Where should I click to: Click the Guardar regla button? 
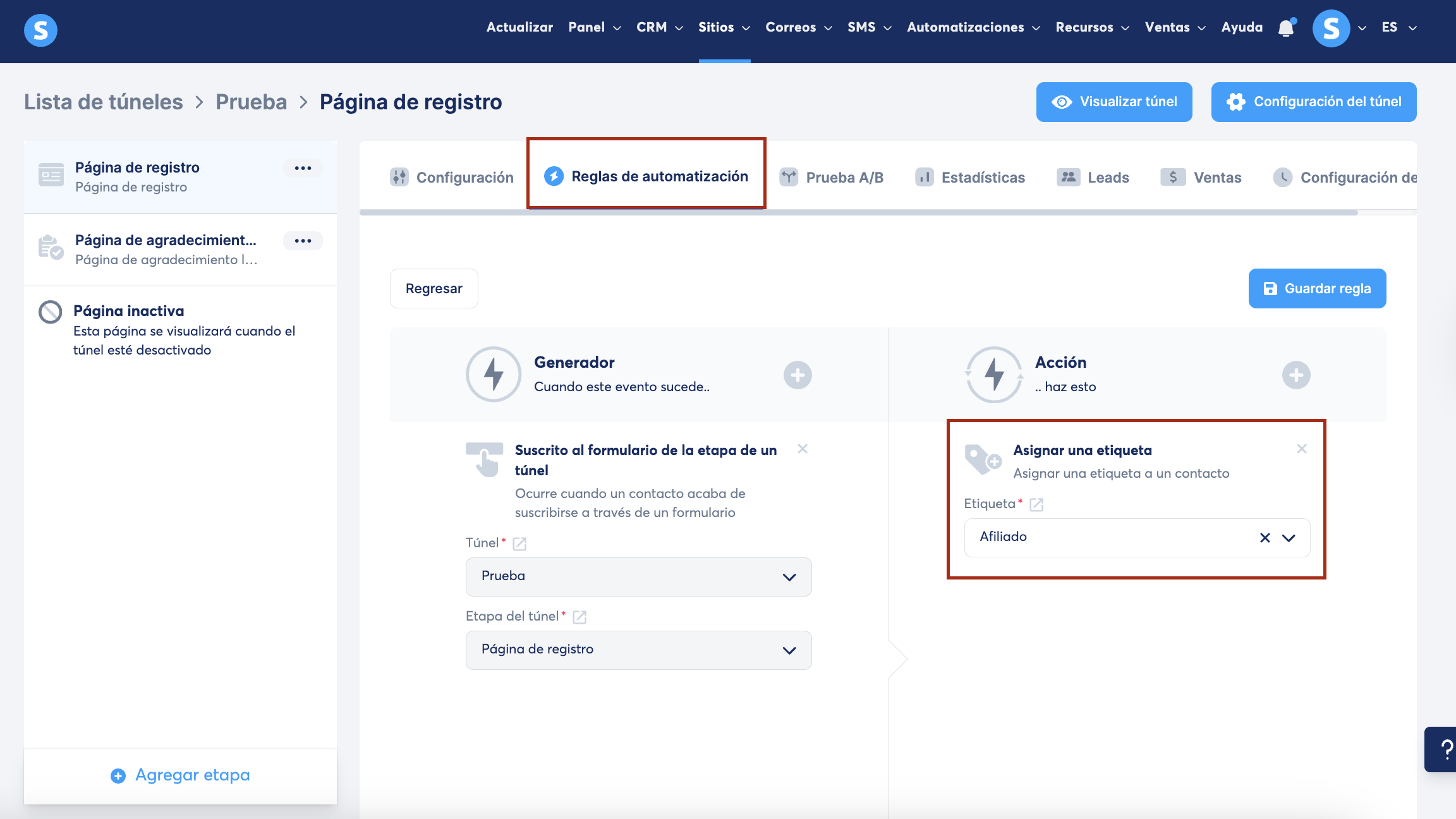[x=1317, y=289]
